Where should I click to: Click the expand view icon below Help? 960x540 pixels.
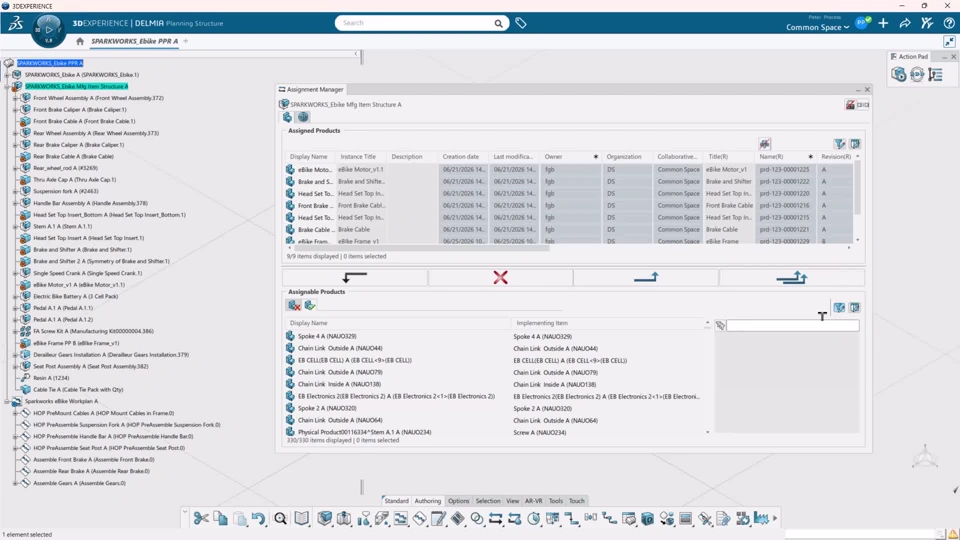click(949, 41)
